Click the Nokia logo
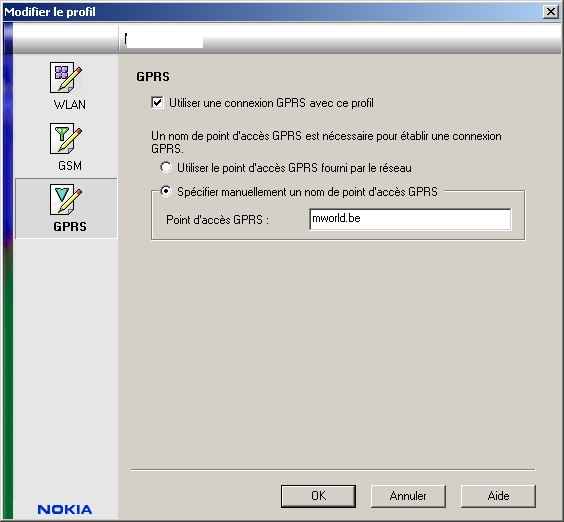This screenshot has height=522, width=564. [65, 509]
